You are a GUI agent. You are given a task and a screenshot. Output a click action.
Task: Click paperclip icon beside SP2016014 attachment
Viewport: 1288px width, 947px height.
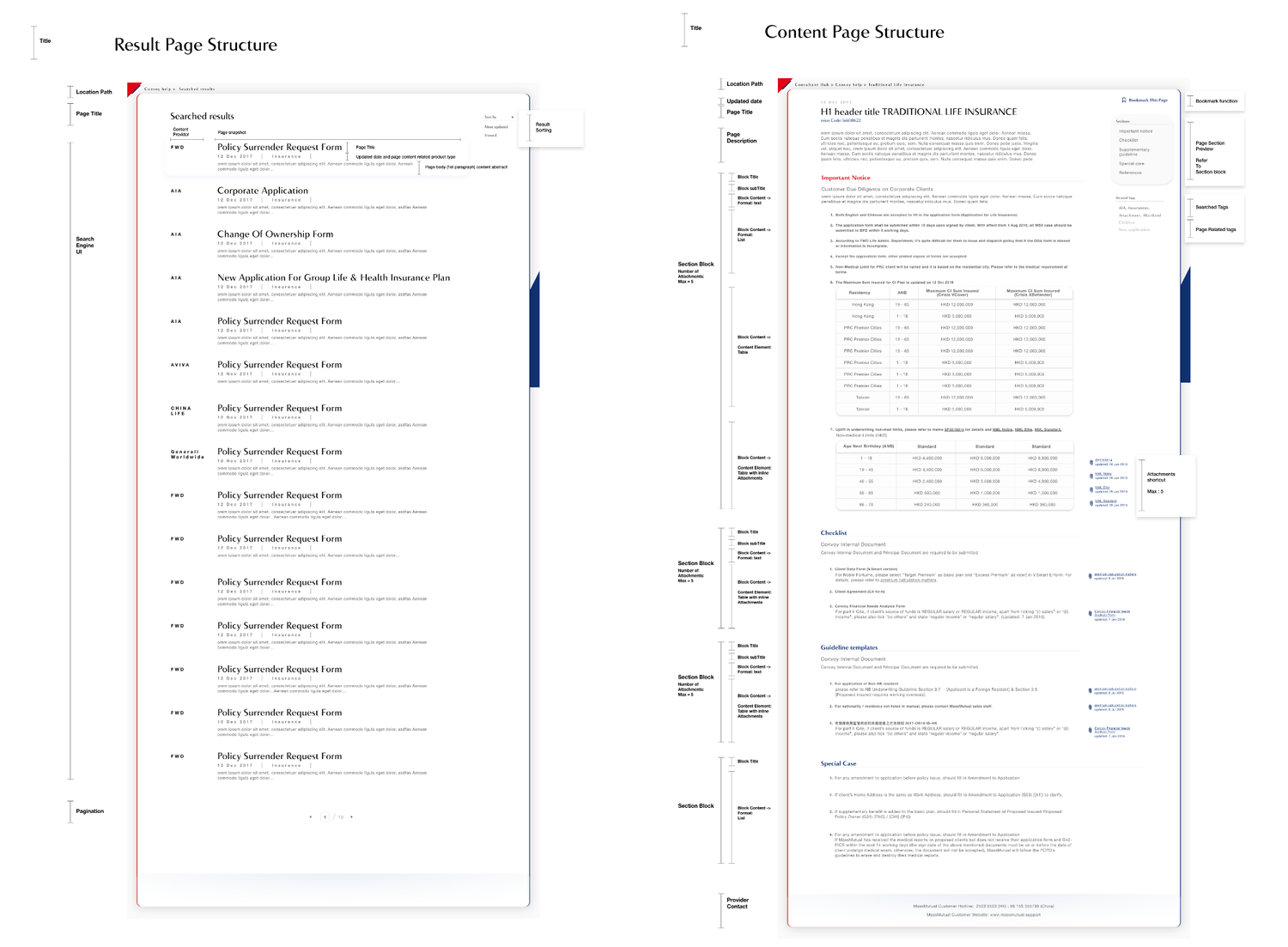point(1091,462)
